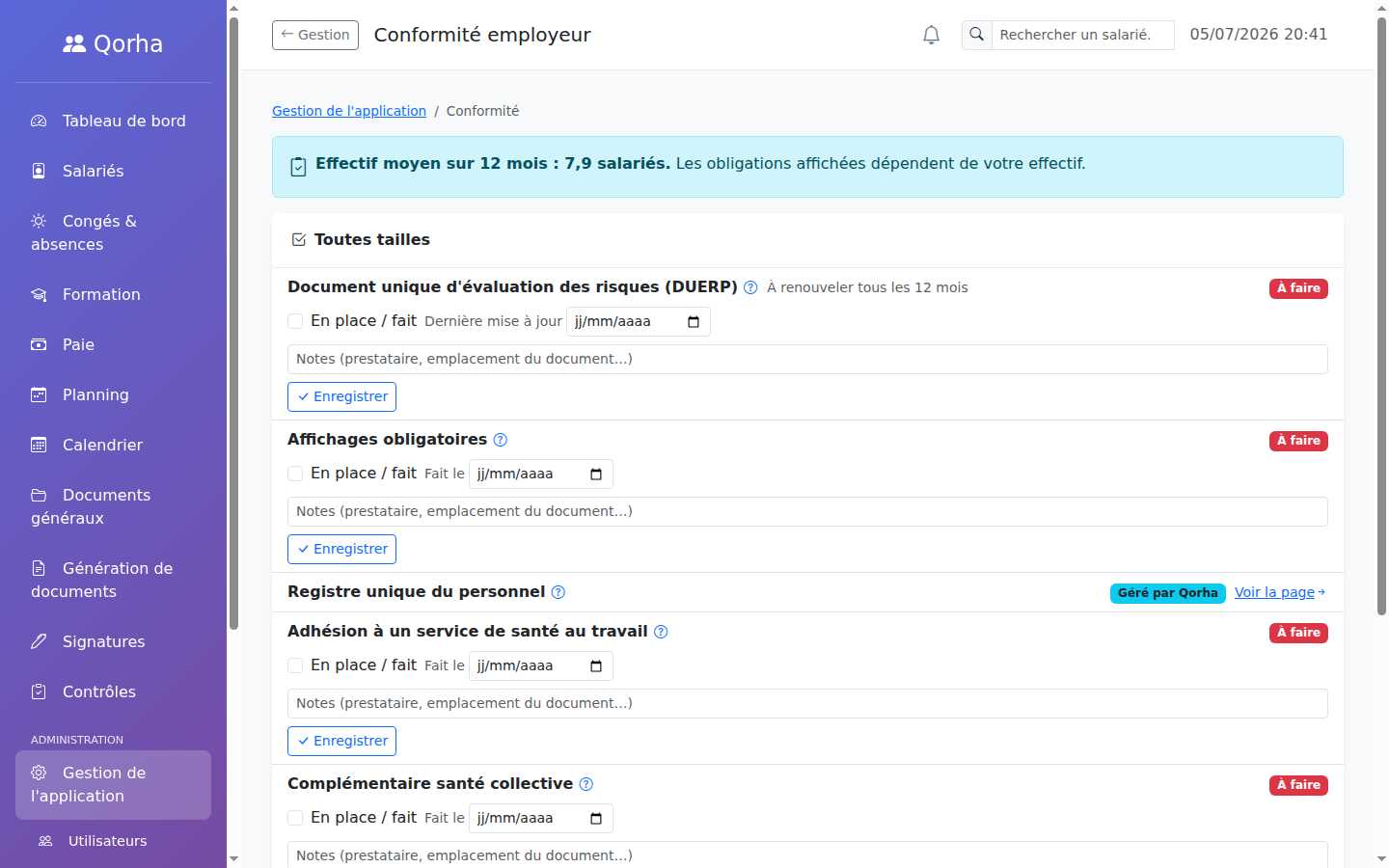Click the Génération de documents file icon
This screenshot has width=1389, height=868.
coord(39,568)
